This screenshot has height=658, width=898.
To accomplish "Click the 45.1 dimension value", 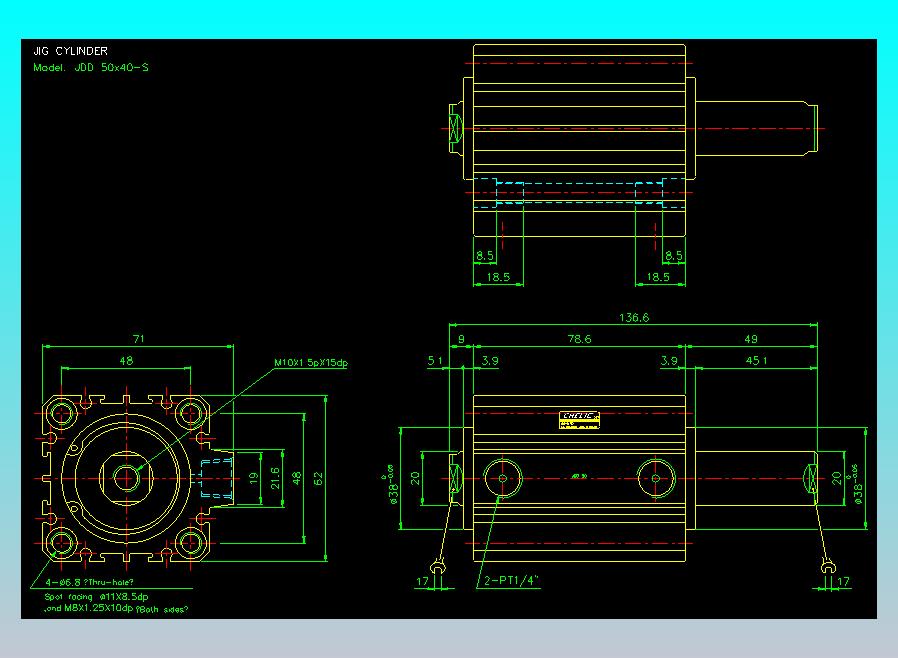I will click(x=757, y=361).
